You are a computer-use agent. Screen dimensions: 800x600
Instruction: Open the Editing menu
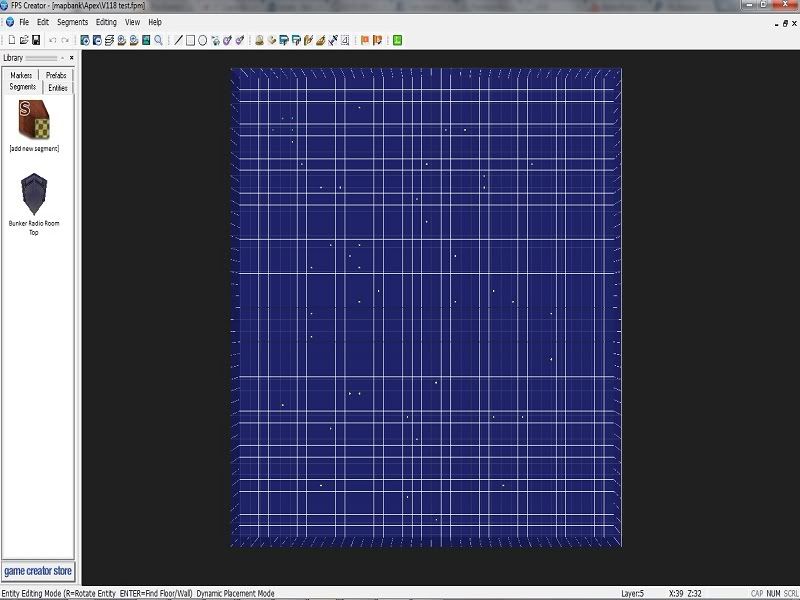point(106,22)
